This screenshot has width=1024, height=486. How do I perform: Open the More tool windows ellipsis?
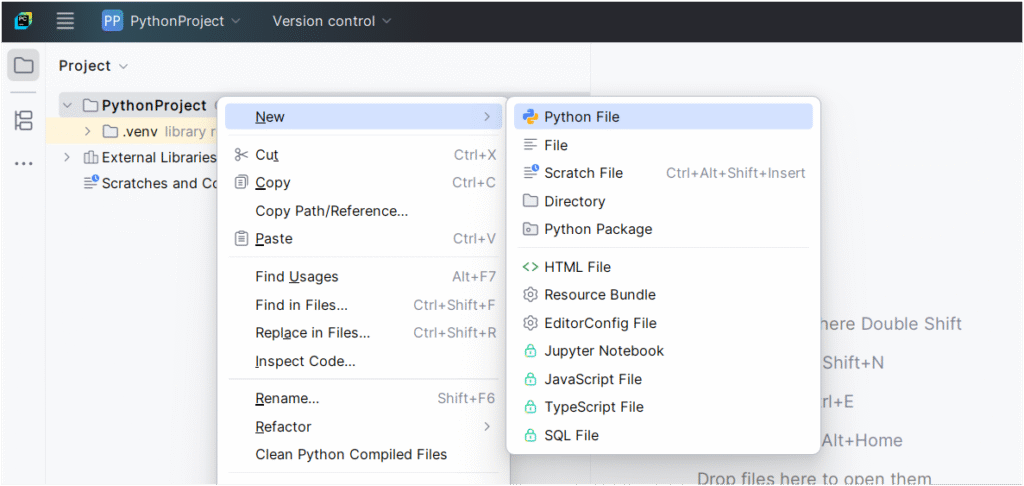click(24, 164)
